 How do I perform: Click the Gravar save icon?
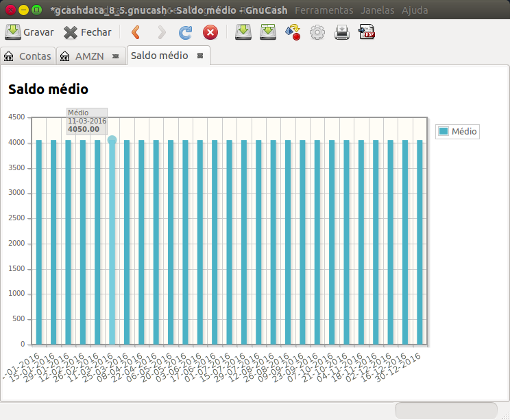click(13, 32)
